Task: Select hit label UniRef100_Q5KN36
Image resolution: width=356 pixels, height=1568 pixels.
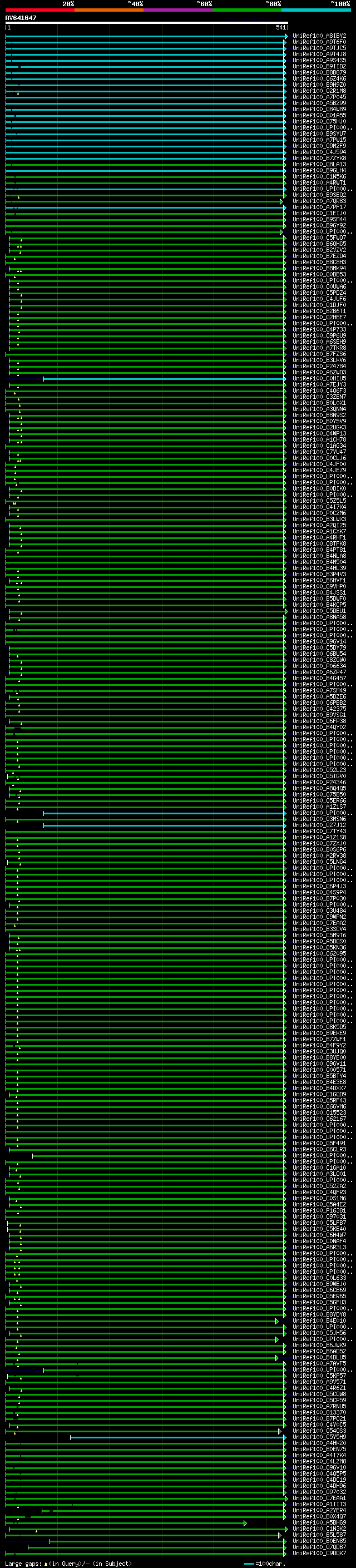Action: 319,948
